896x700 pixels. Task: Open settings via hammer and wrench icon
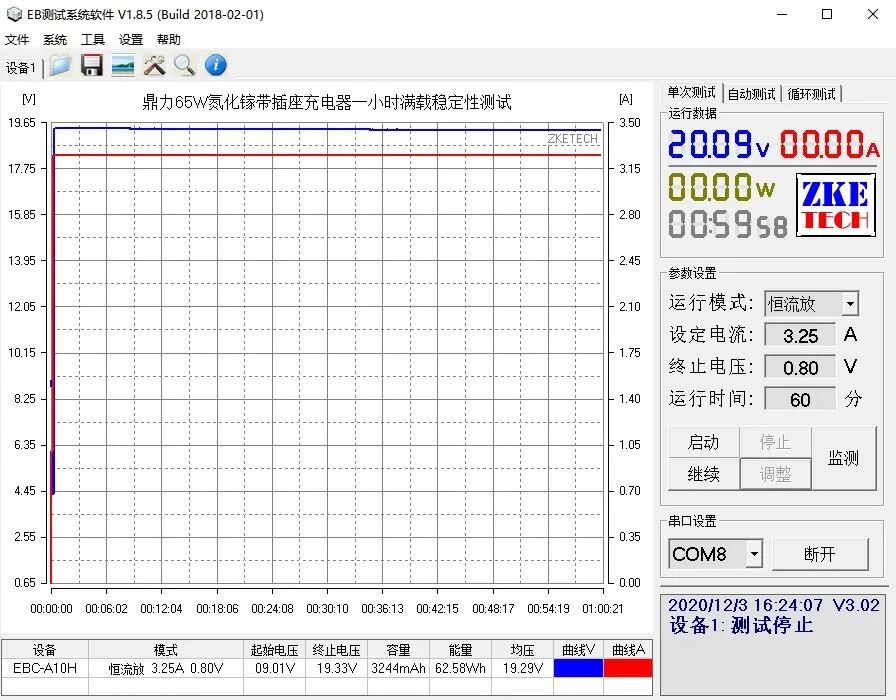tap(154, 66)
